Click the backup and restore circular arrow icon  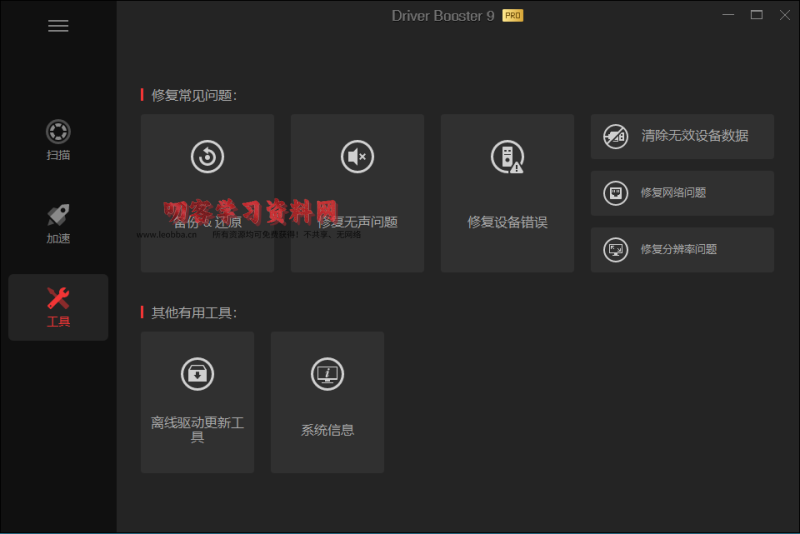(x=207, y=157)
